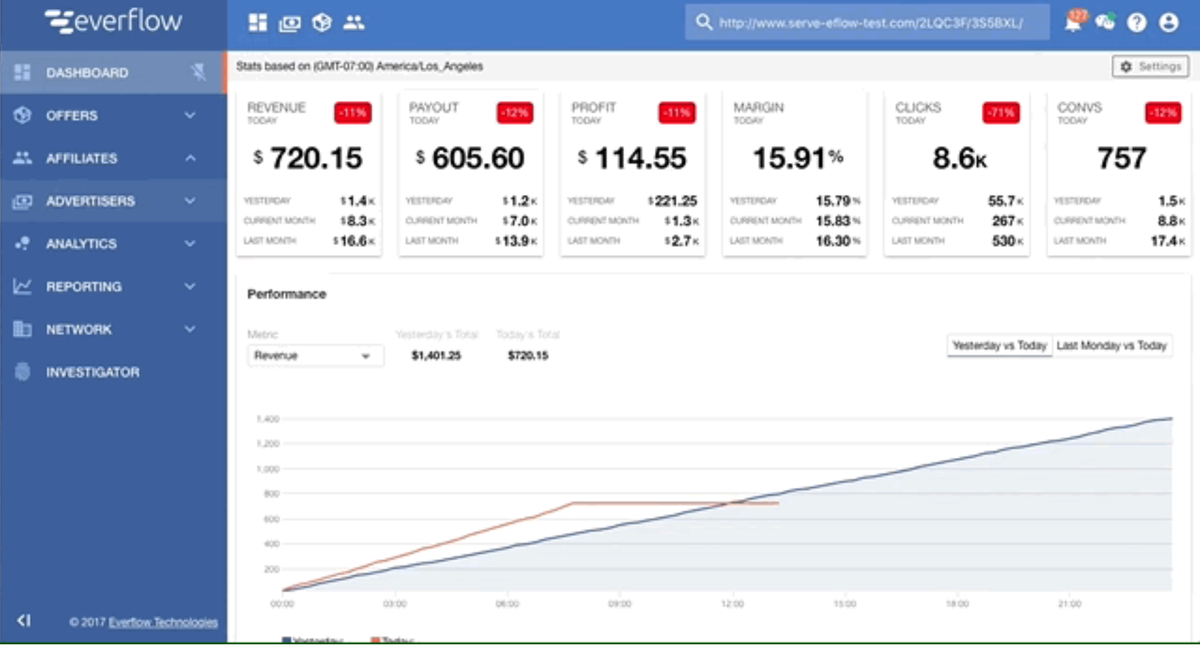Expand the Advertisers menu chevron
The image size is (1200, 652).
click(190, 201)
